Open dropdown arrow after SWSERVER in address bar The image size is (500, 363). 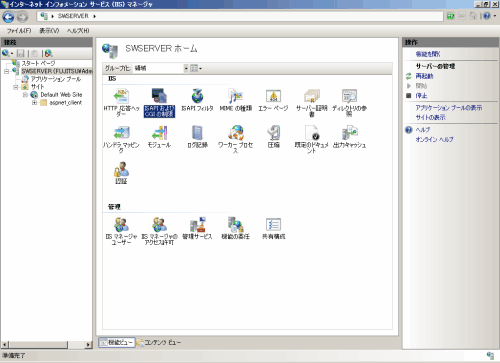(x=94, y=16)
